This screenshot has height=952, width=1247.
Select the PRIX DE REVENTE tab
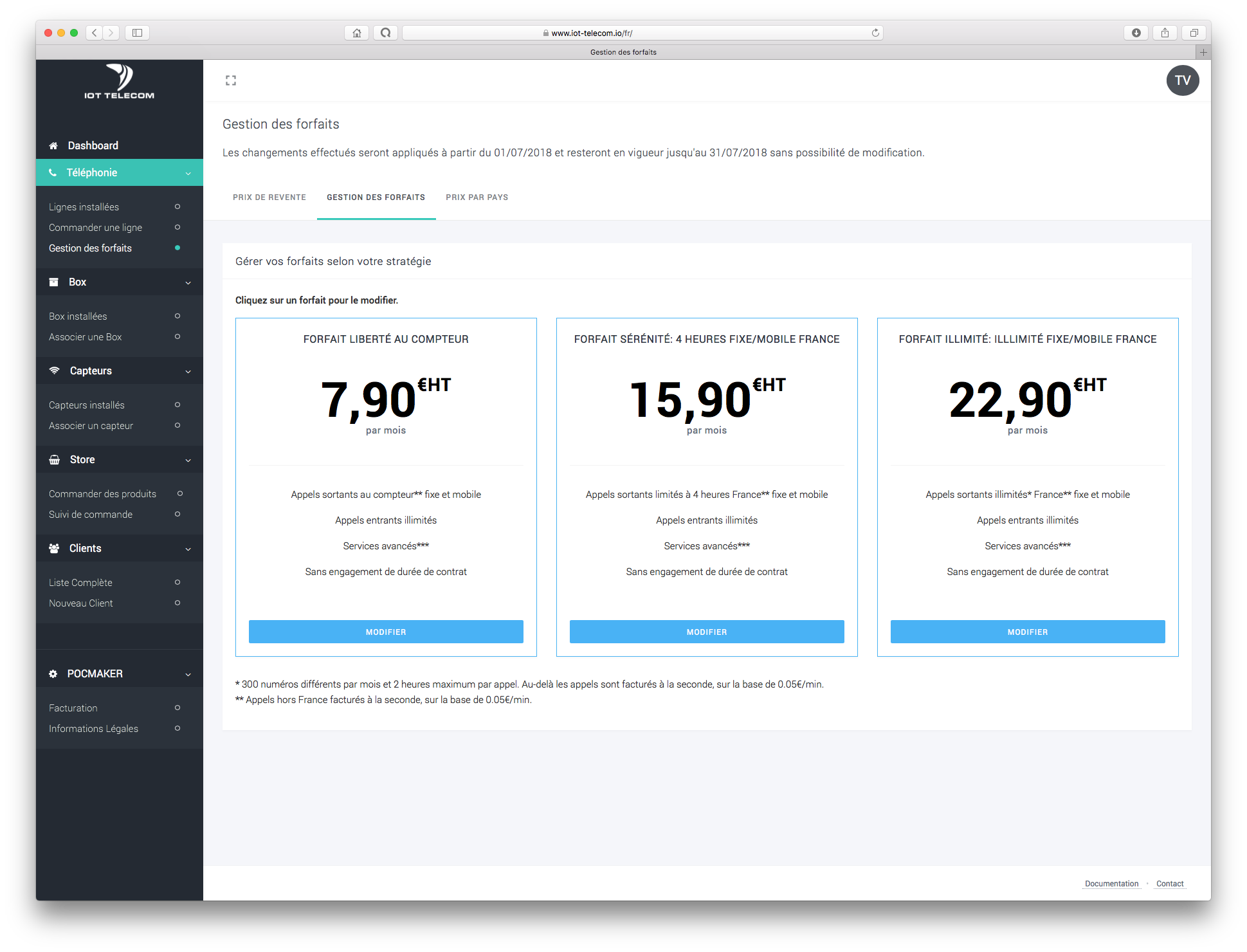click(268, 197)
